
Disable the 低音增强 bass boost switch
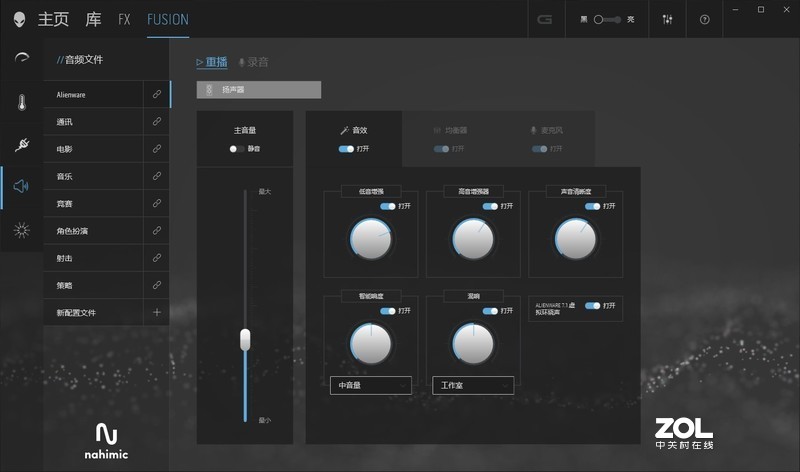[x=388, y=206]
